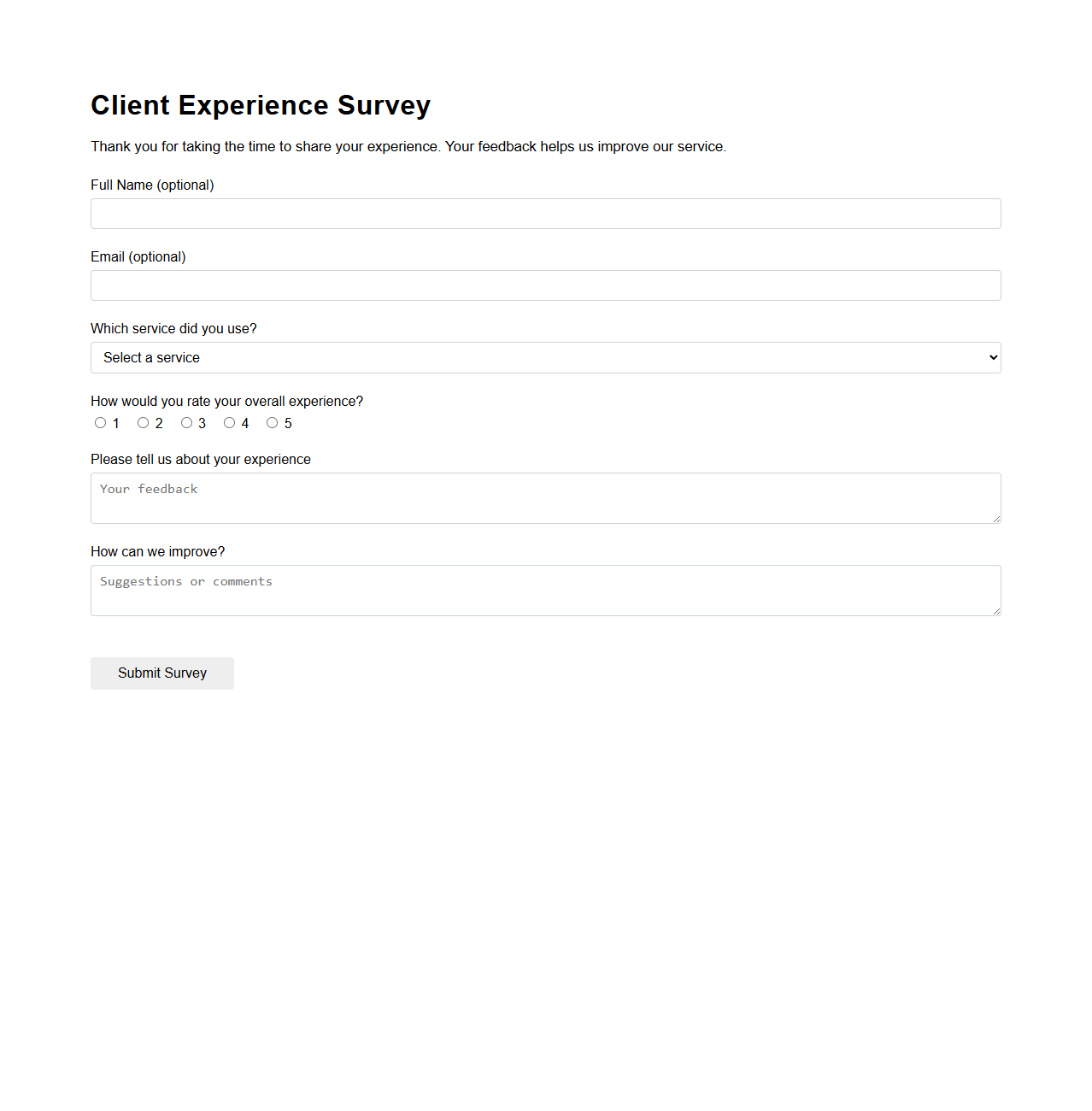
Task: Select rating 2 for overall experience
Action: pos(143,422)
